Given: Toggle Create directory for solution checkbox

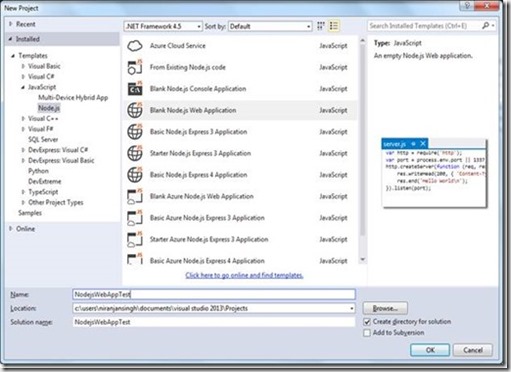Looking at the screenshot, I should (367, 322).
